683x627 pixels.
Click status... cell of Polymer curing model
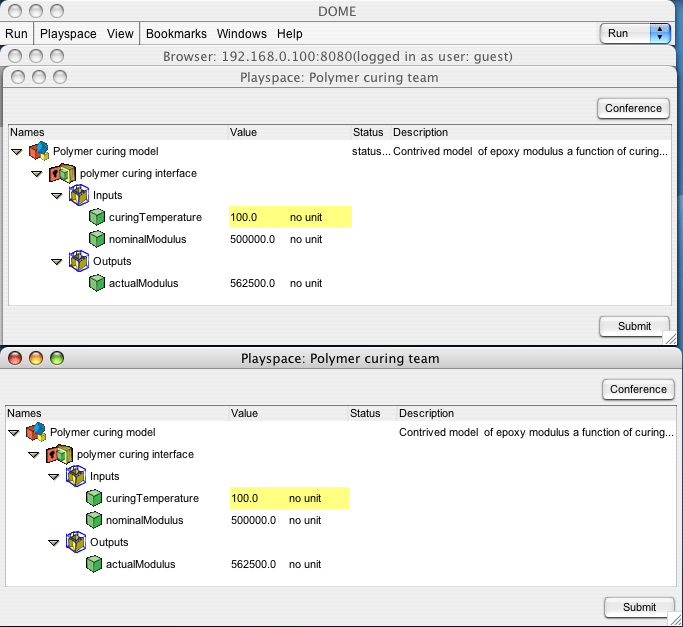coord(371,151)
